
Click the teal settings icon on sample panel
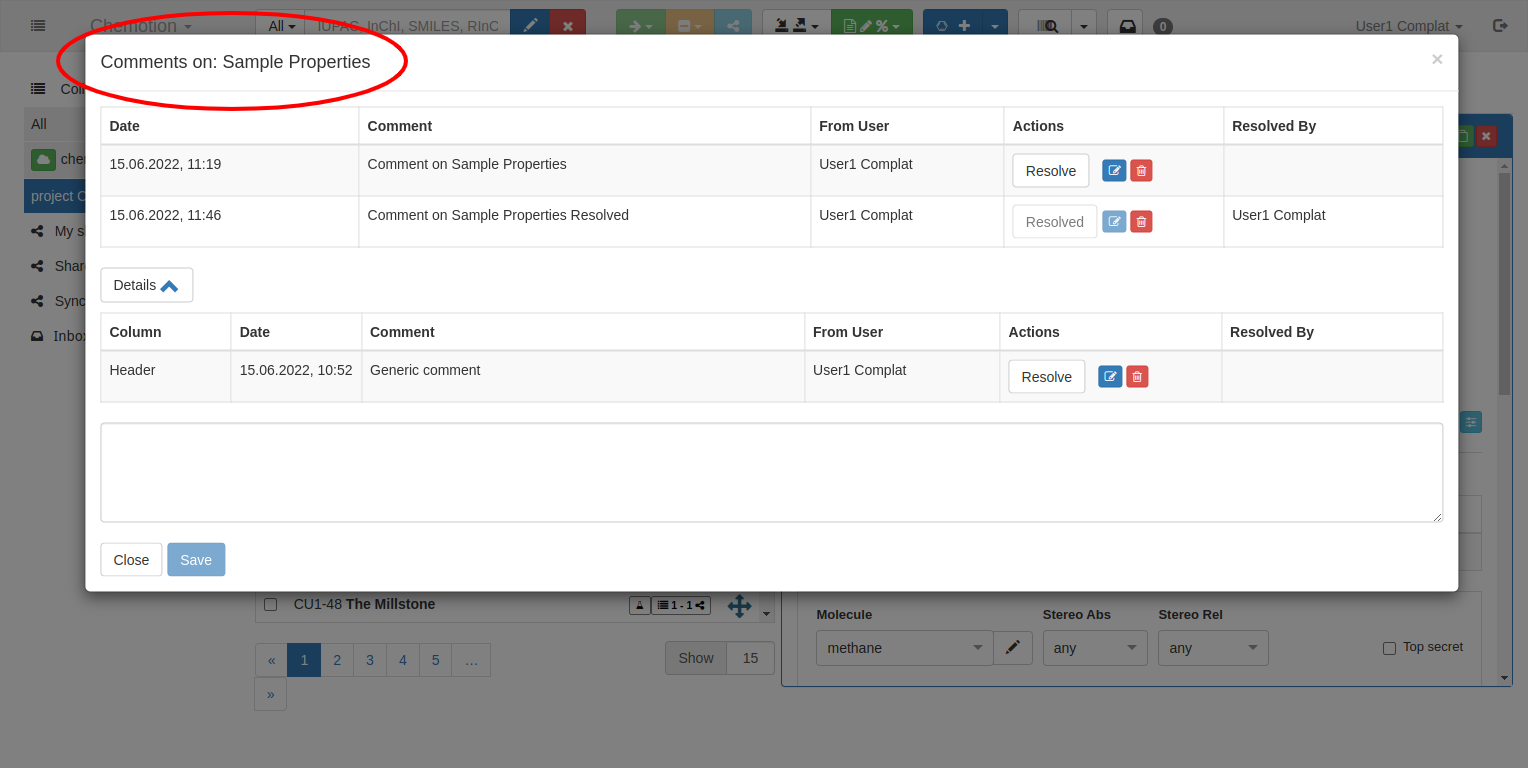click(x=1471, y=422)
